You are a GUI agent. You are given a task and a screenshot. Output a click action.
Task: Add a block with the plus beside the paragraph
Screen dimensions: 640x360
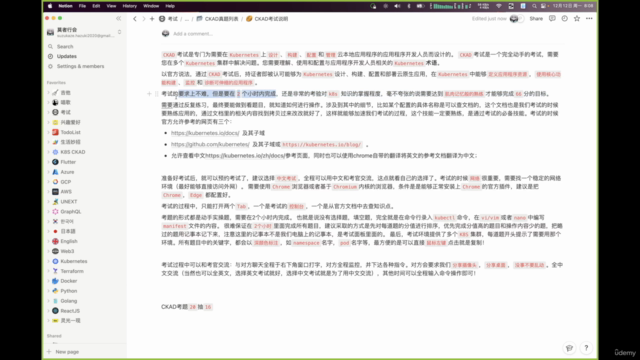pos(149,94)
